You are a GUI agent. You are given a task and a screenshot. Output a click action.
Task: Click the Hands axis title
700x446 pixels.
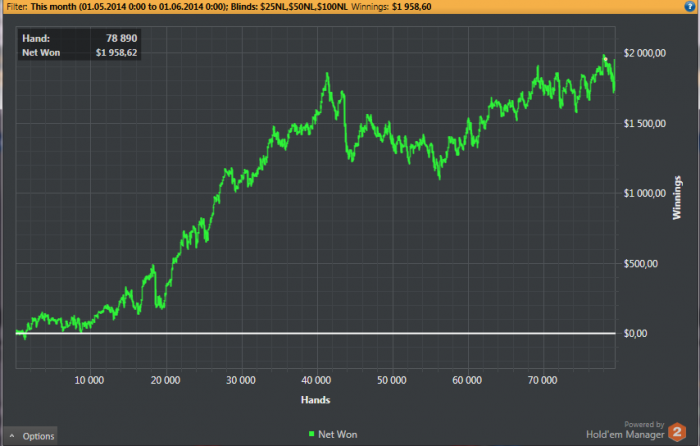pyautogui.click(x=315, y=400)
